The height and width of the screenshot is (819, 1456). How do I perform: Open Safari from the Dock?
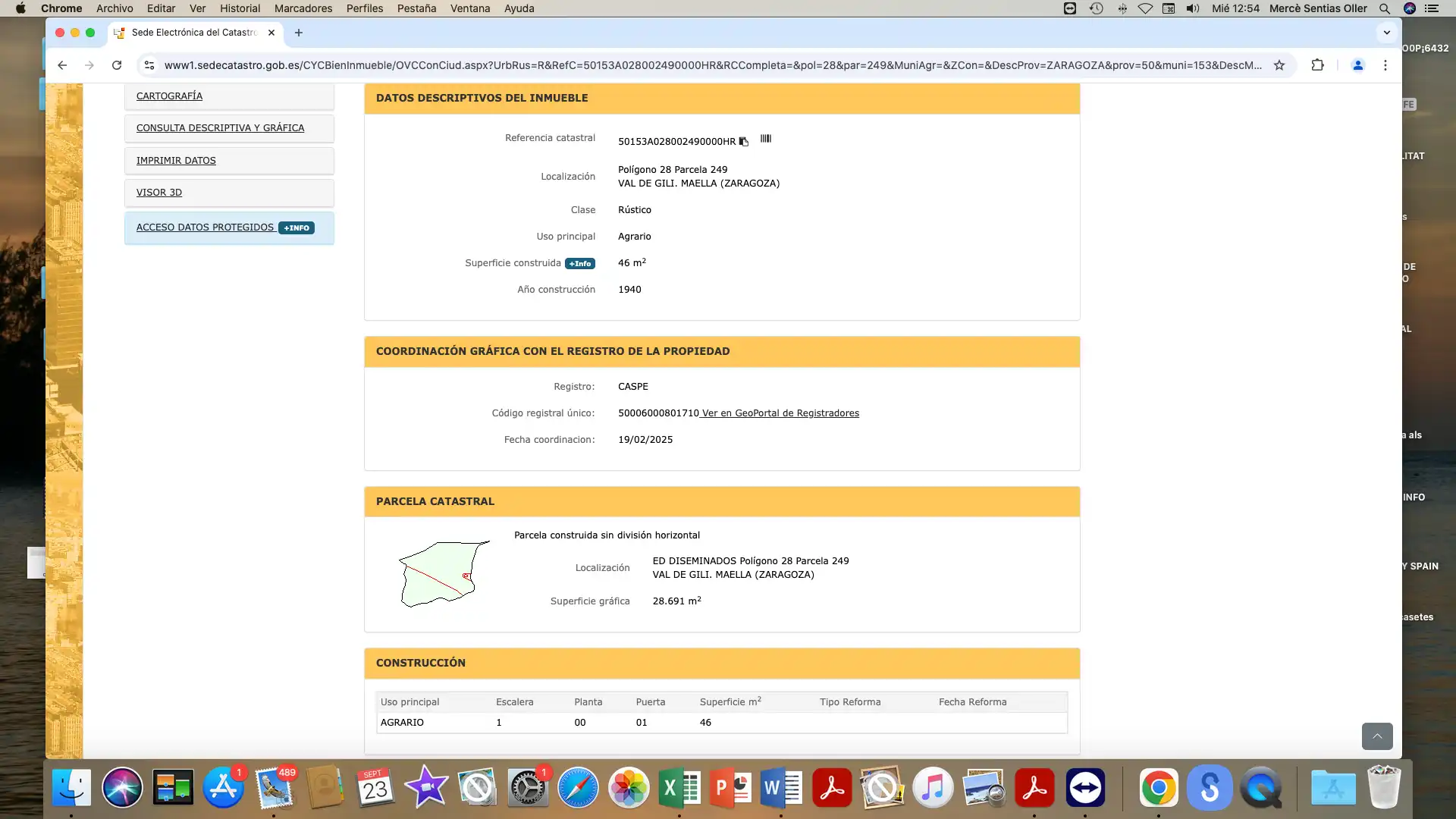pos(578,788)
